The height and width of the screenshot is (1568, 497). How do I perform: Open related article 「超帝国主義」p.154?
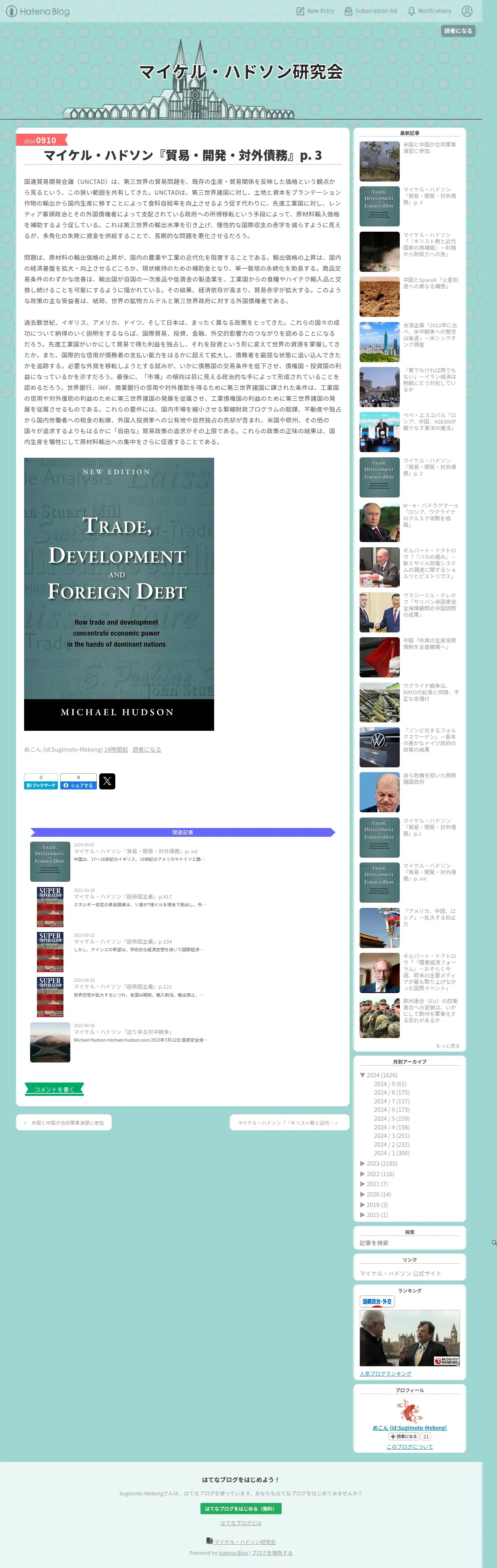pos(123,942)
